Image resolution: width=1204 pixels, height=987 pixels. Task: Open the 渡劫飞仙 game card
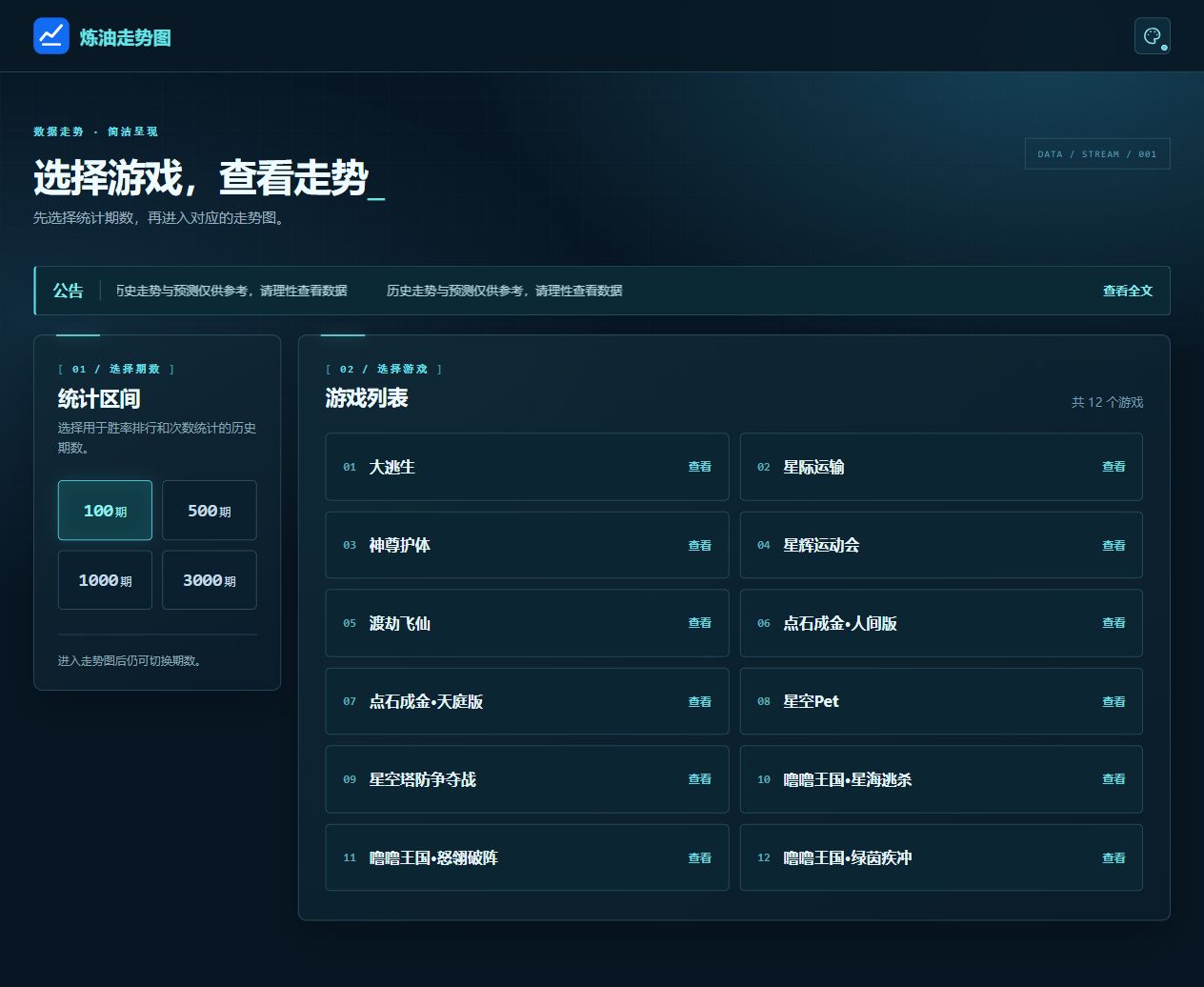tap(527, 623)
